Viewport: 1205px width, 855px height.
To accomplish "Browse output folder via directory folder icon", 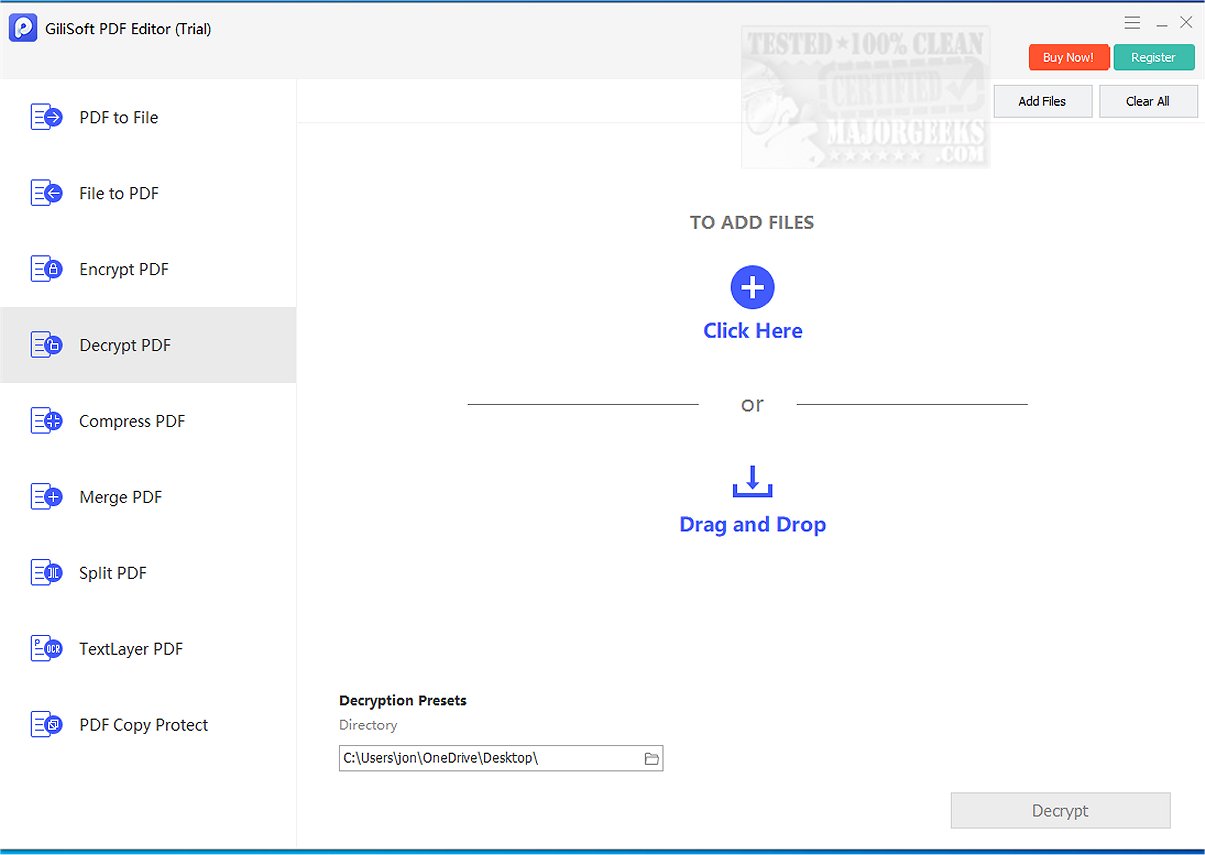I will (651, 759).
